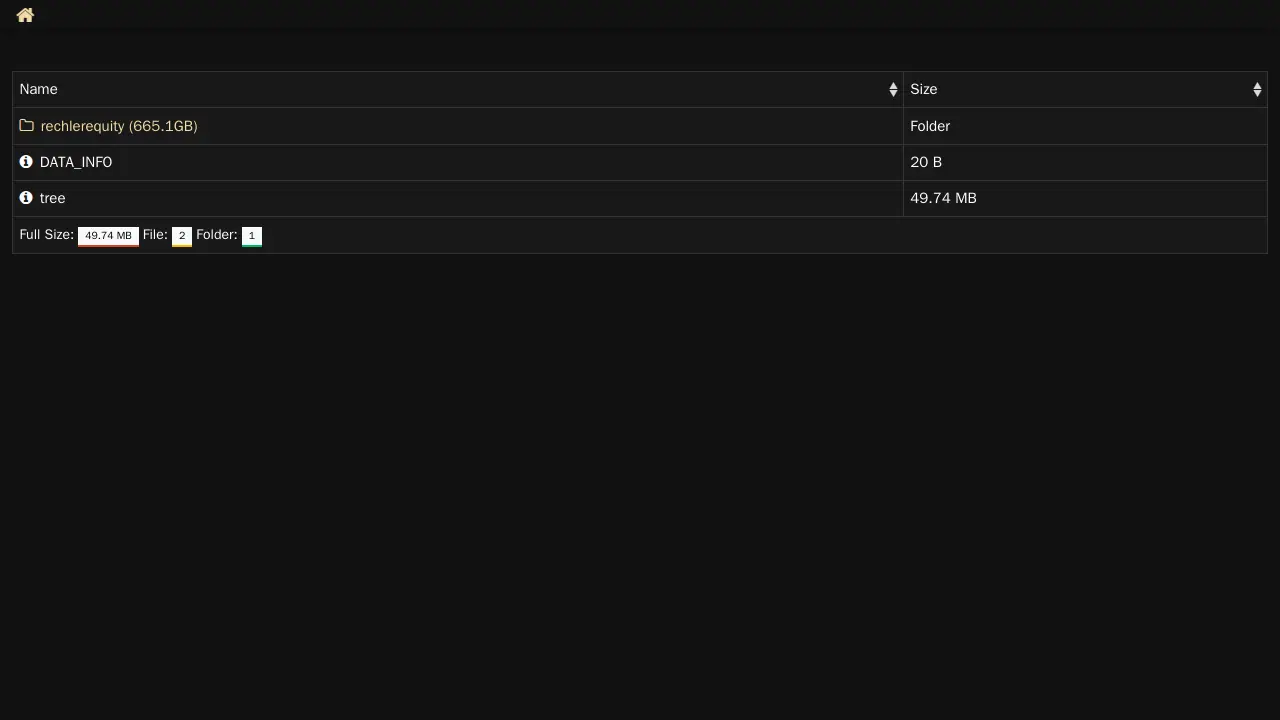Click the "Folder:" label in the footer
Viewport: 1280px width, 720px height.
216,235
